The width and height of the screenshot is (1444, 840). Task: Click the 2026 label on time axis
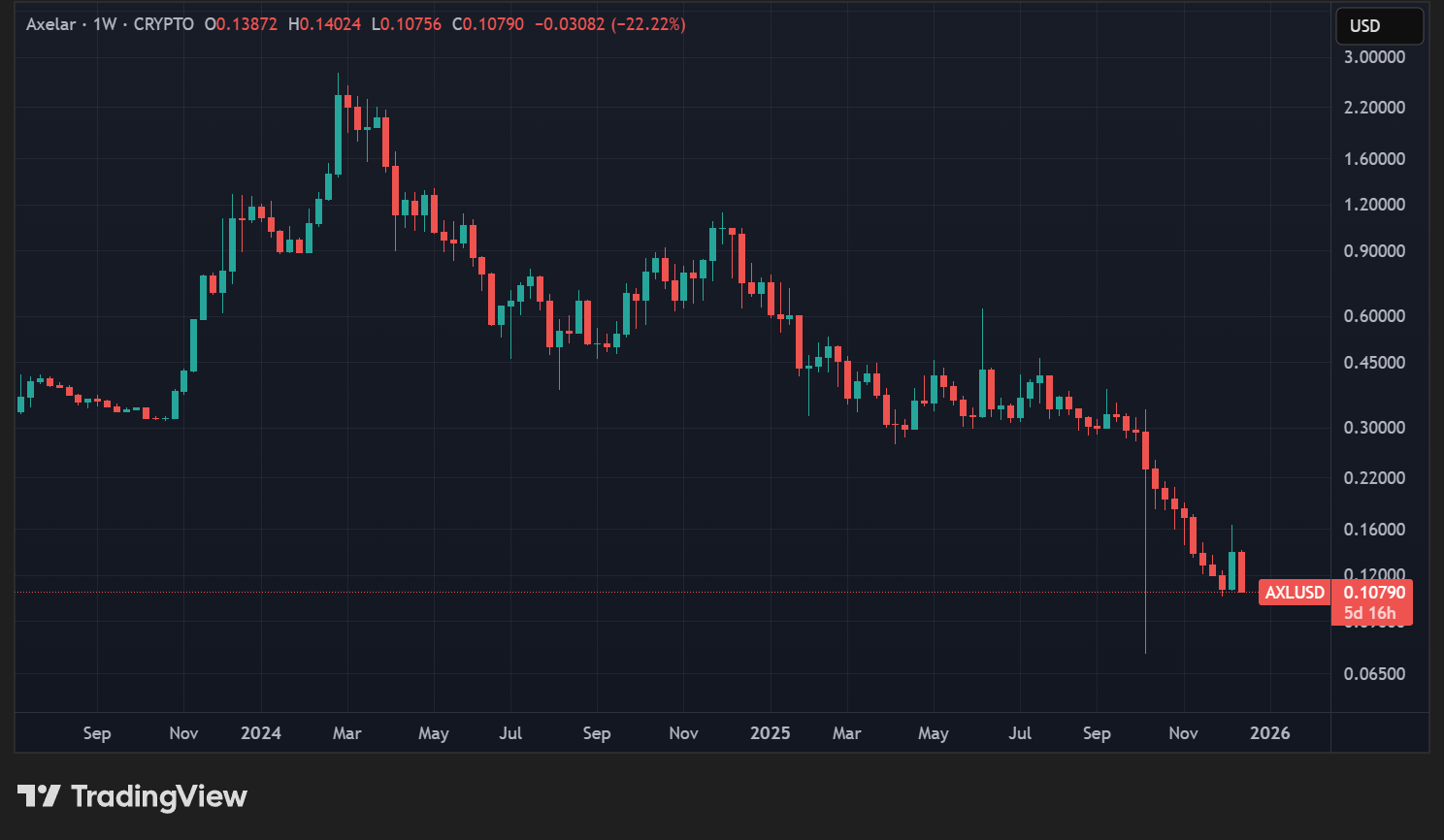1269,733
